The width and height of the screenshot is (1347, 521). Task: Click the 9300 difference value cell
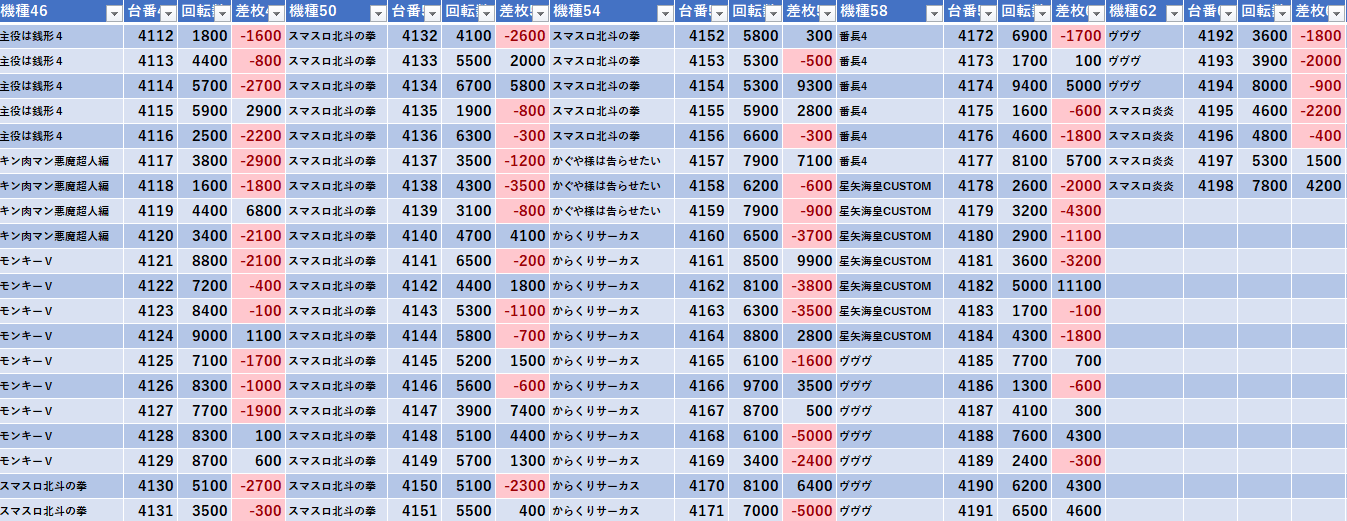click(x=809, y=86)
